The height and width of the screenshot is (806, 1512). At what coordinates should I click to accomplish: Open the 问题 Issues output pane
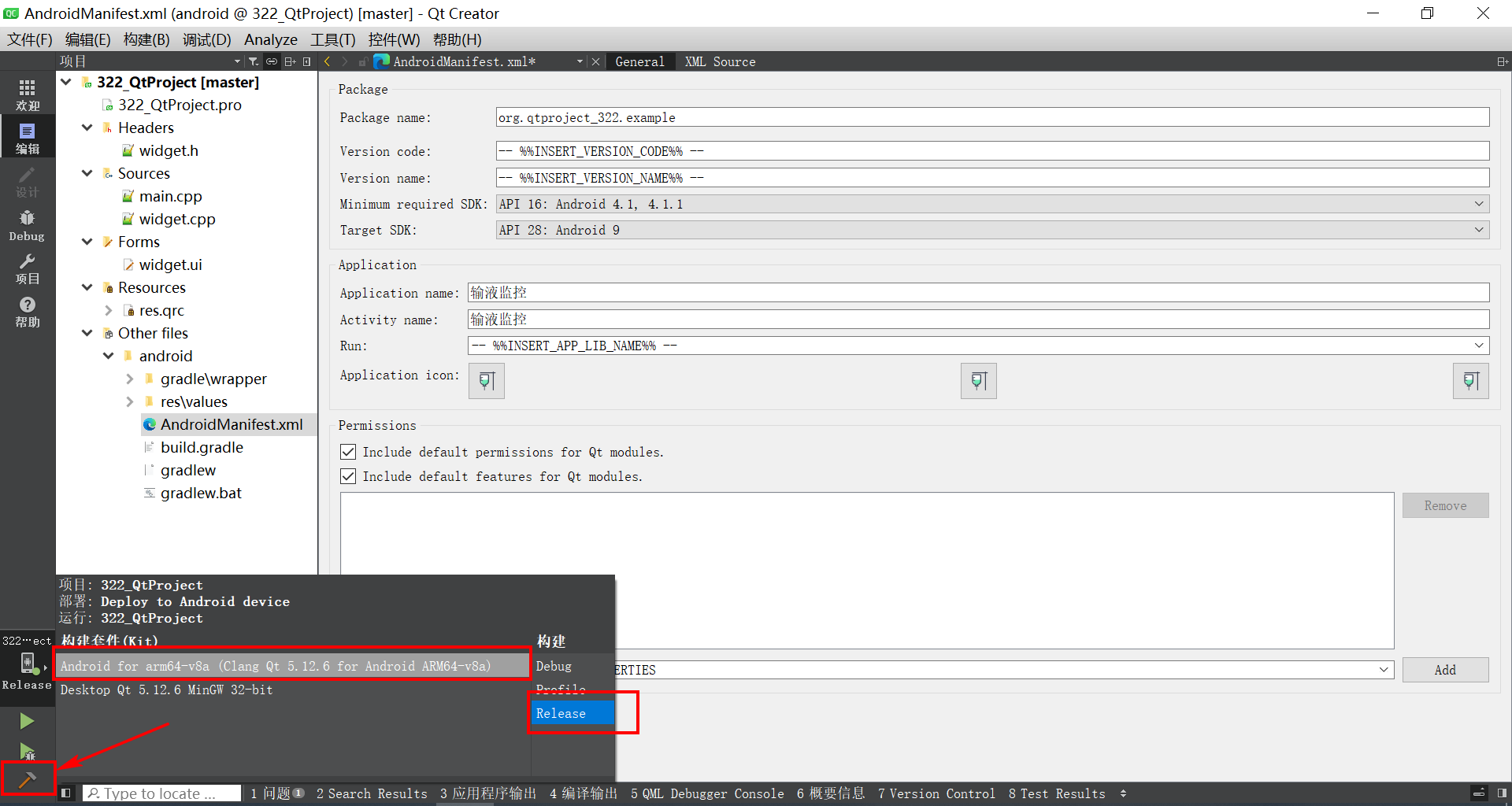pyautogui.click(x=277, y=793)
